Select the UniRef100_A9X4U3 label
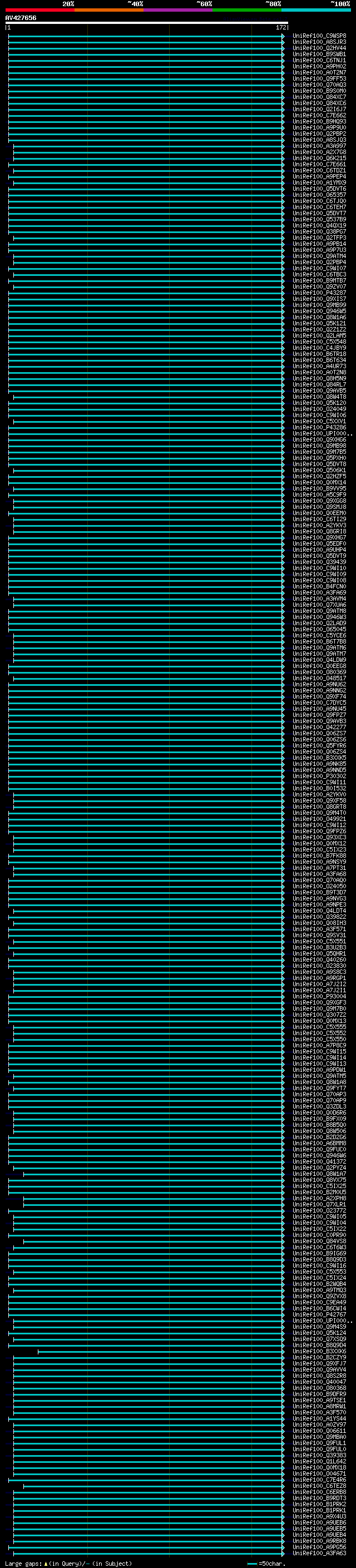This screenshot has width=356, height=1568. [x=319, y=1516]
